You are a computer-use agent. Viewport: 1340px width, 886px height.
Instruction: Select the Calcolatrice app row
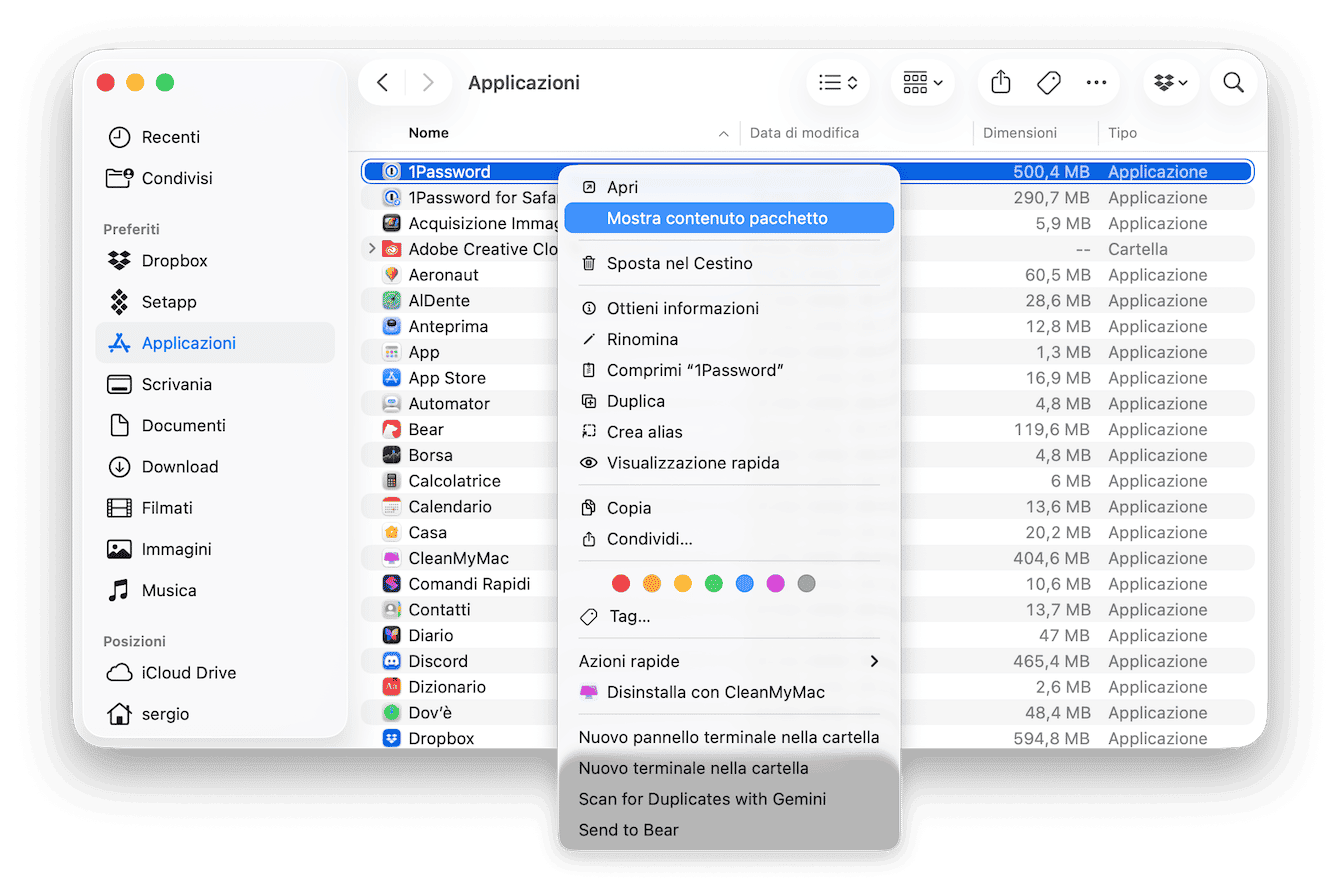[x=807, y=481]
